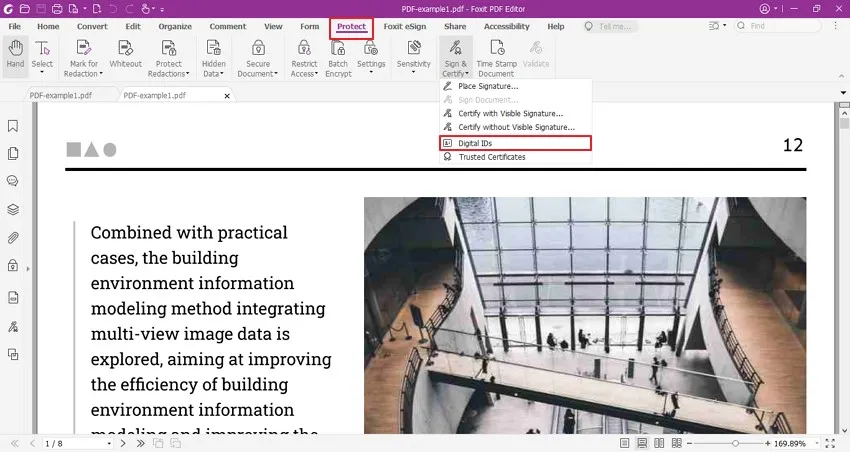Enable single page view mode
The height and width of the screenshot is (452, 850).
(x=624, y=443)
